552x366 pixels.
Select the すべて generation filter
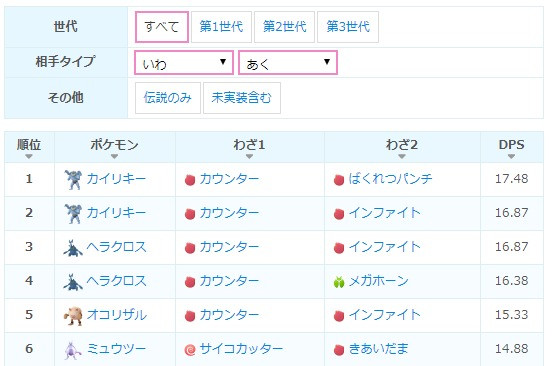162,27
